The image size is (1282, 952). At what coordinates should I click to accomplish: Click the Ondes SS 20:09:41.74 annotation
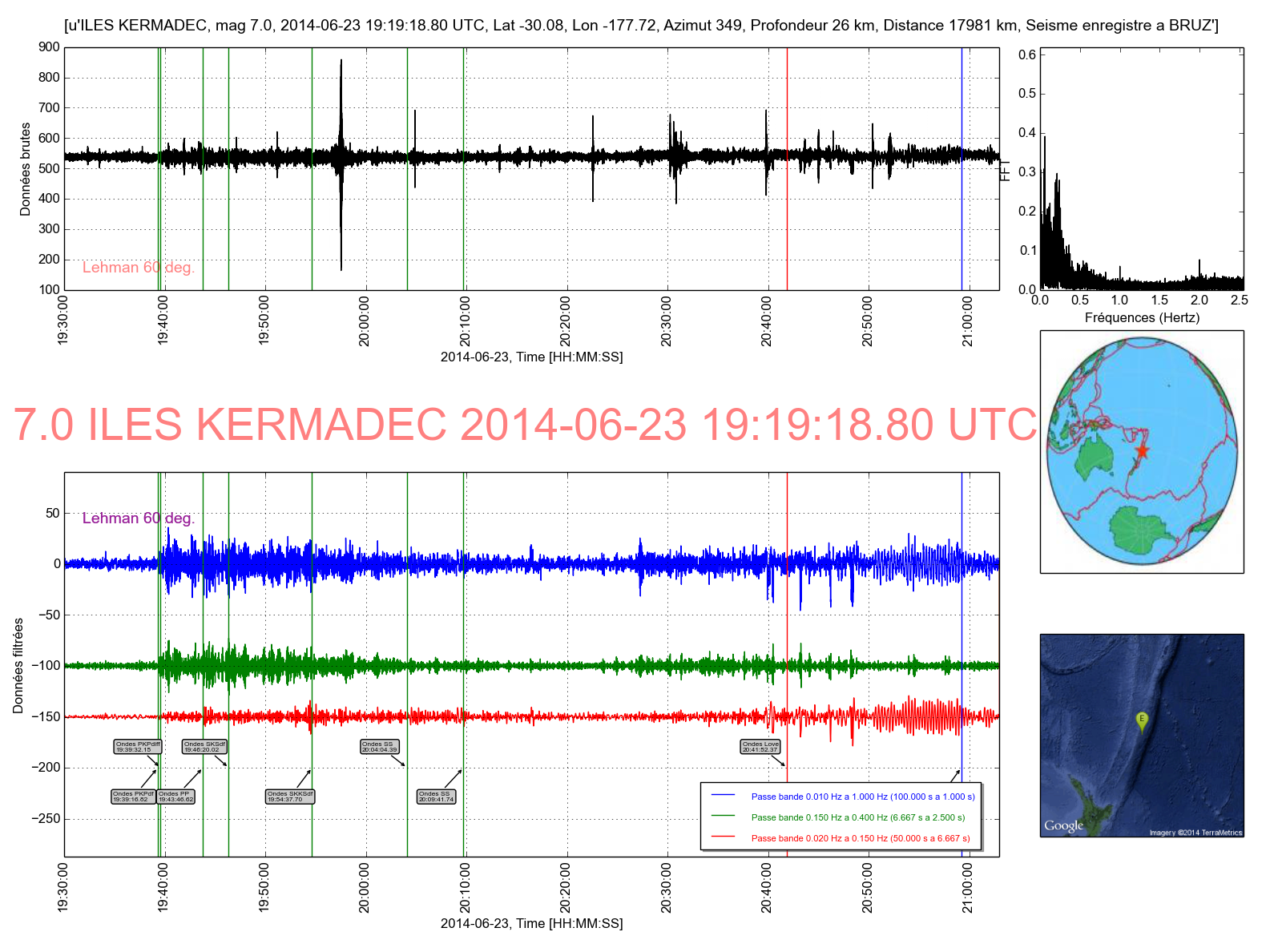coord(436,797)
